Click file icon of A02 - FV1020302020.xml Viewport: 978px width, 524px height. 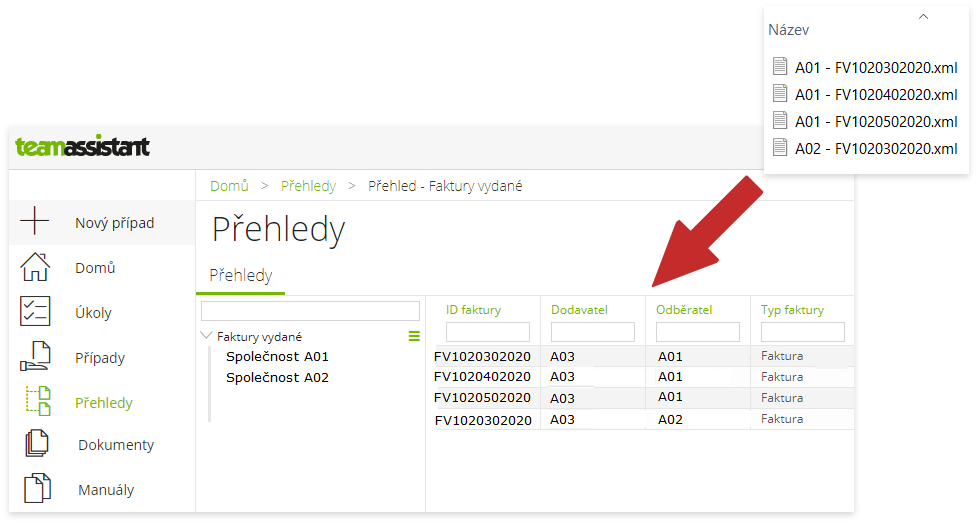click(780, 147)
